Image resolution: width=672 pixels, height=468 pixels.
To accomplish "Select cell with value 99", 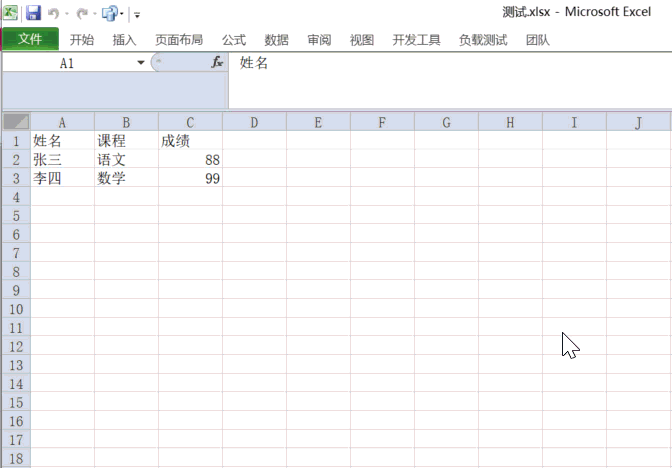I will pos(190,178).
